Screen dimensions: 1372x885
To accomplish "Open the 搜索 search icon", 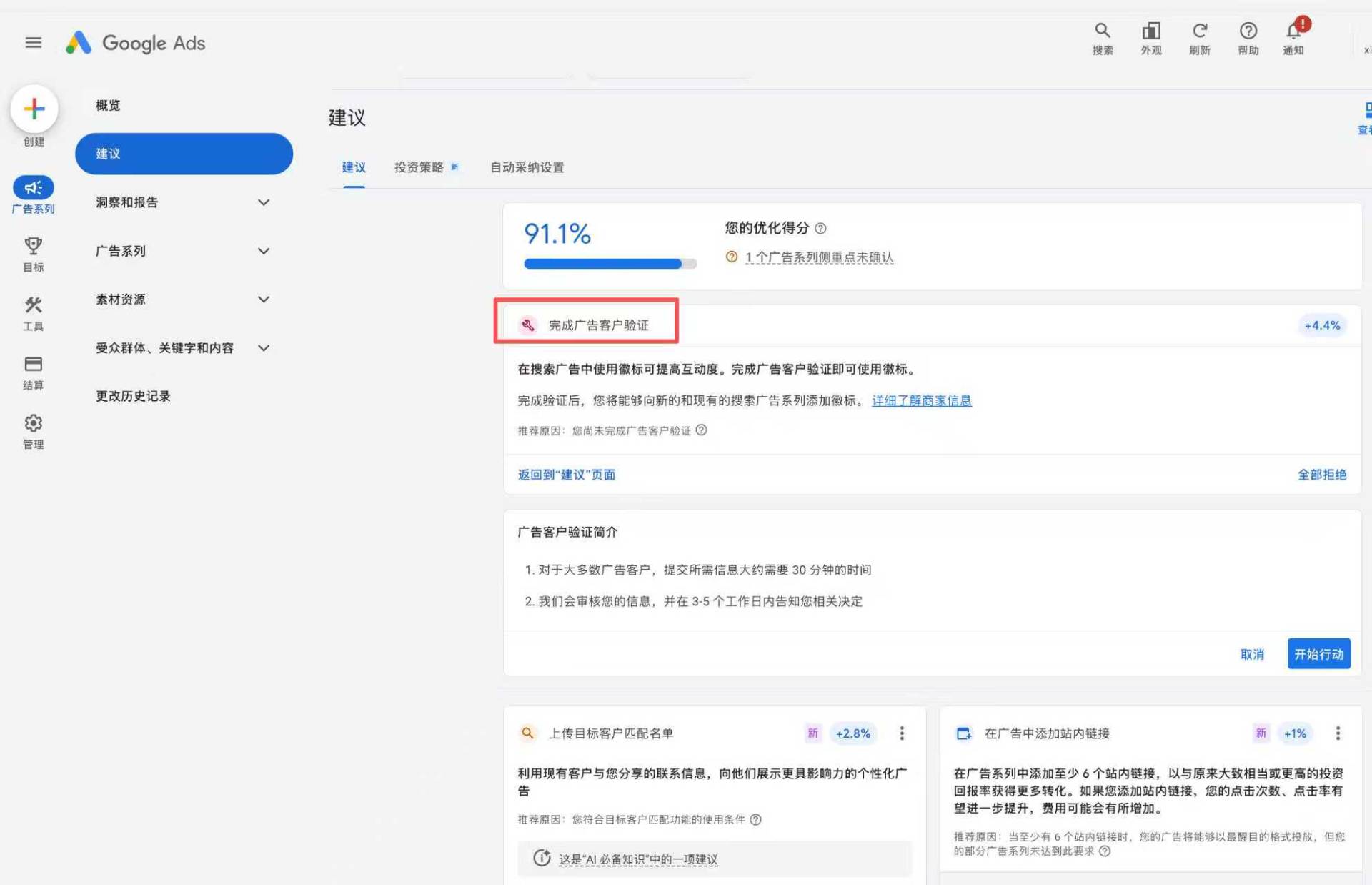I will click(x=1102, y=39).
